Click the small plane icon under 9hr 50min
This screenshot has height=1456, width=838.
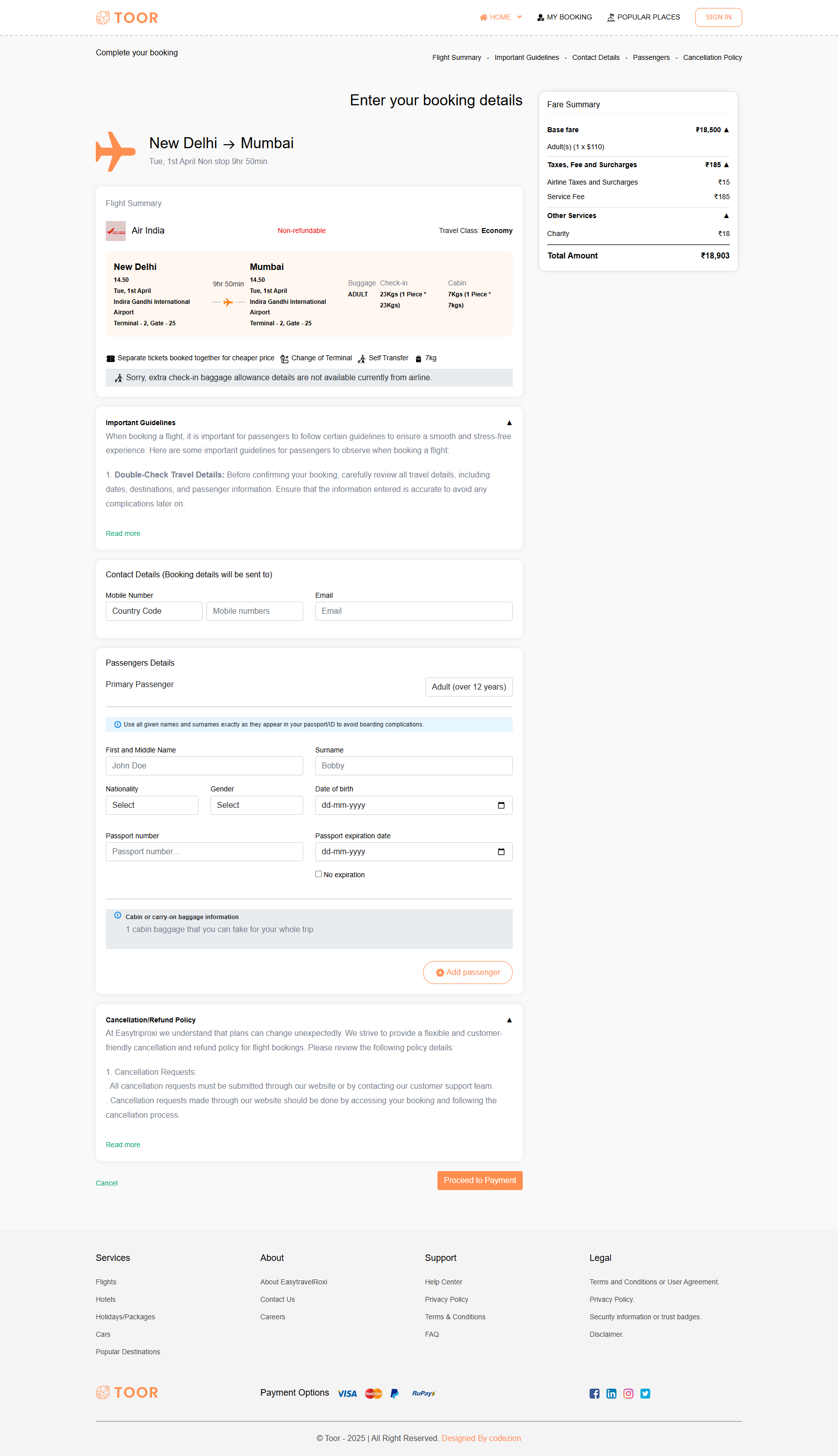pos(228,302)
